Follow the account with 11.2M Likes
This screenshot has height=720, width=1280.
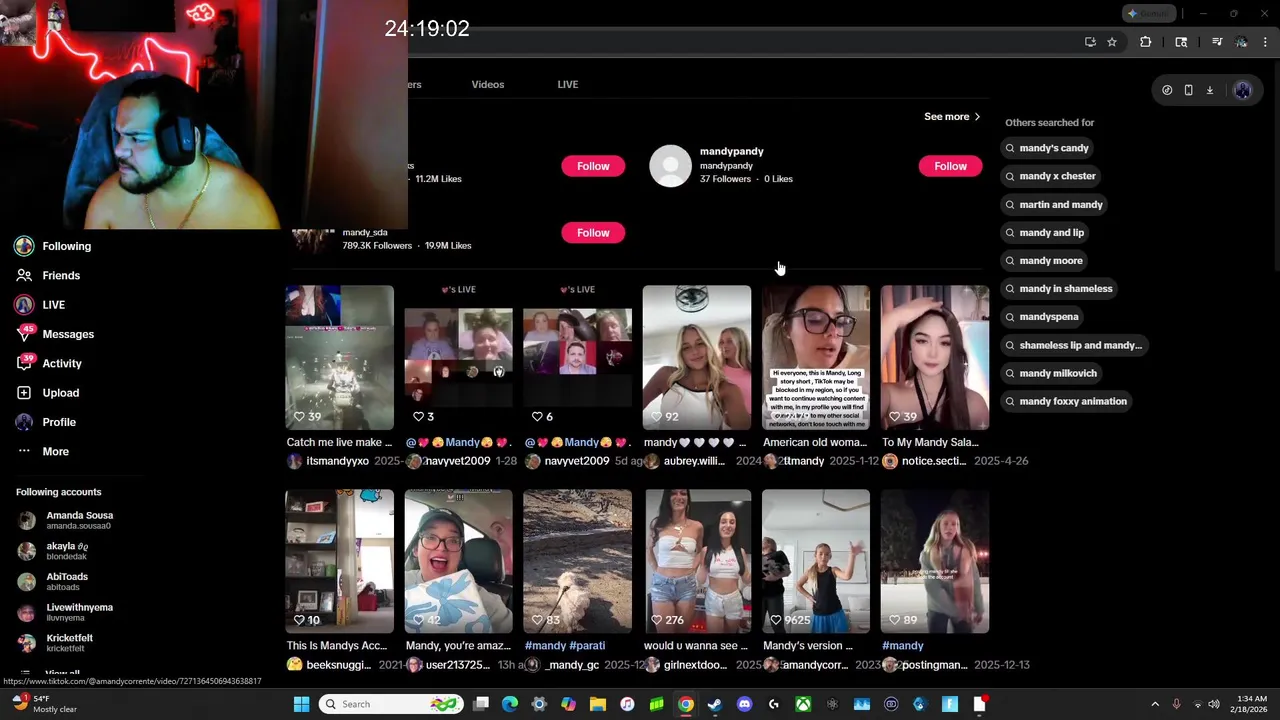tap(593, 166)
